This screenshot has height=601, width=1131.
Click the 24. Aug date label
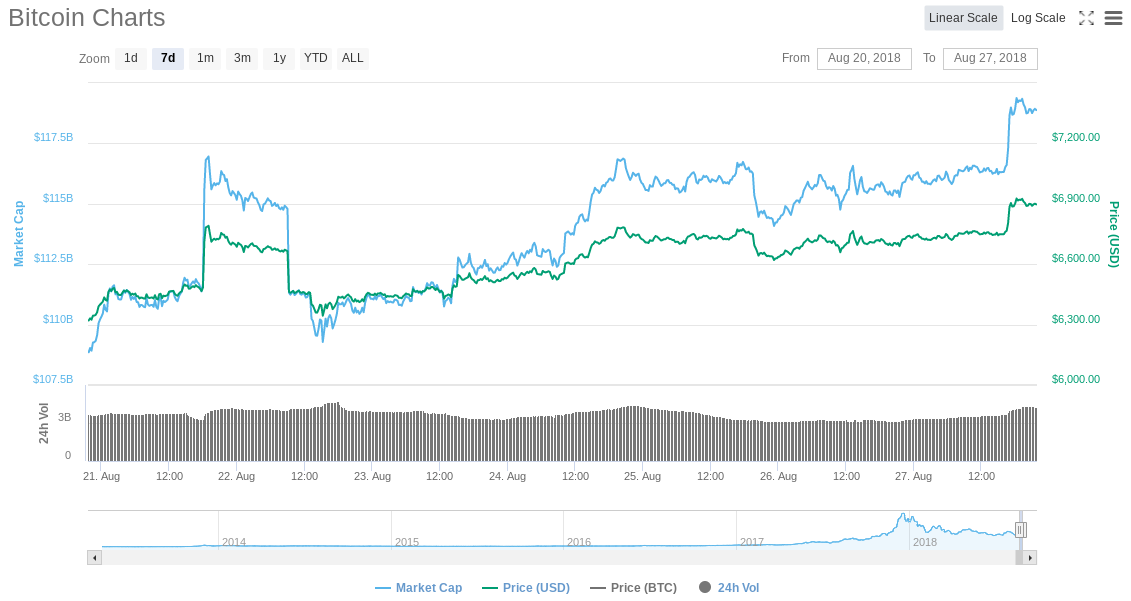tap(507, 476)
